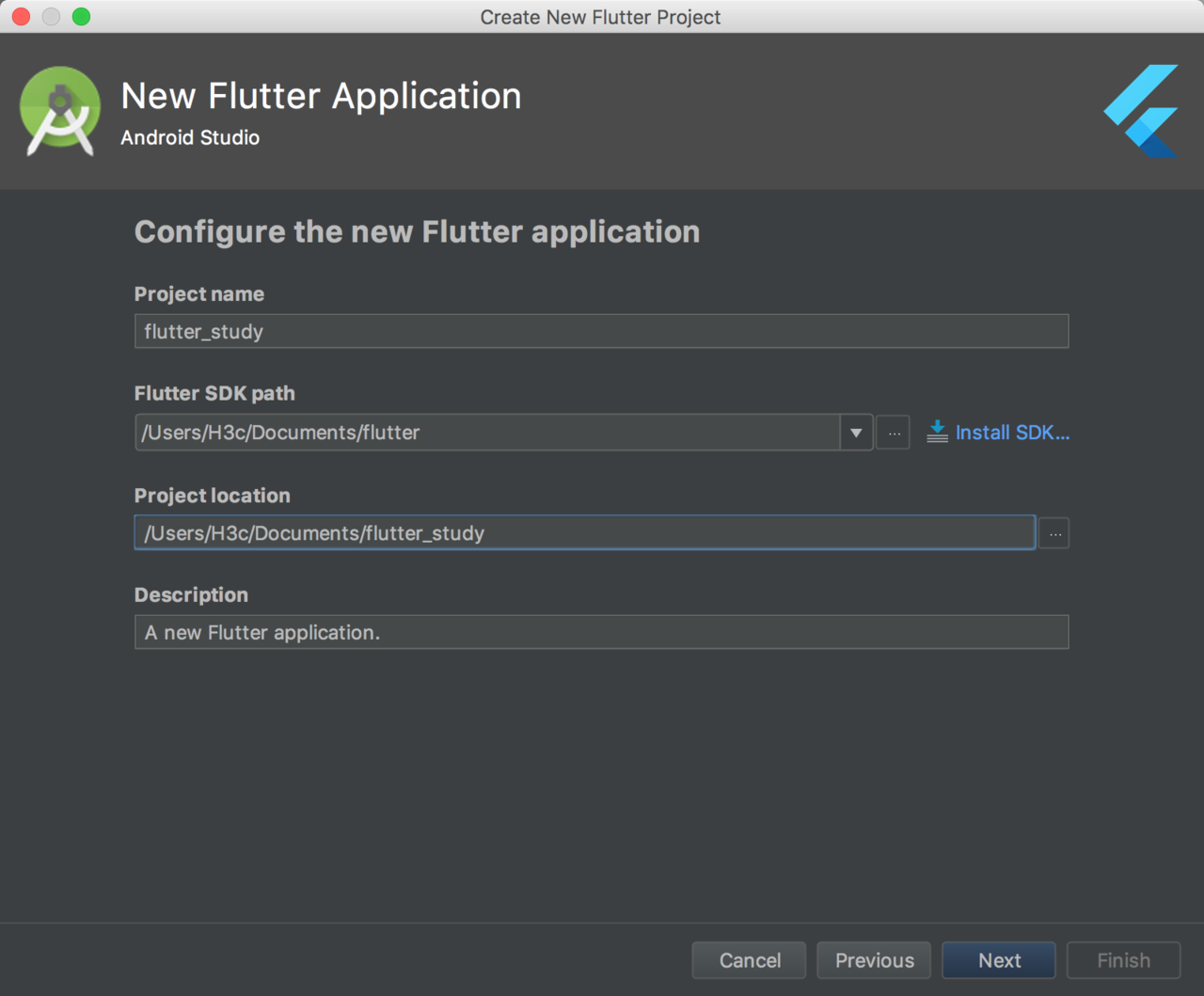
Task: Focus the Project location text field
Action: 584,533
